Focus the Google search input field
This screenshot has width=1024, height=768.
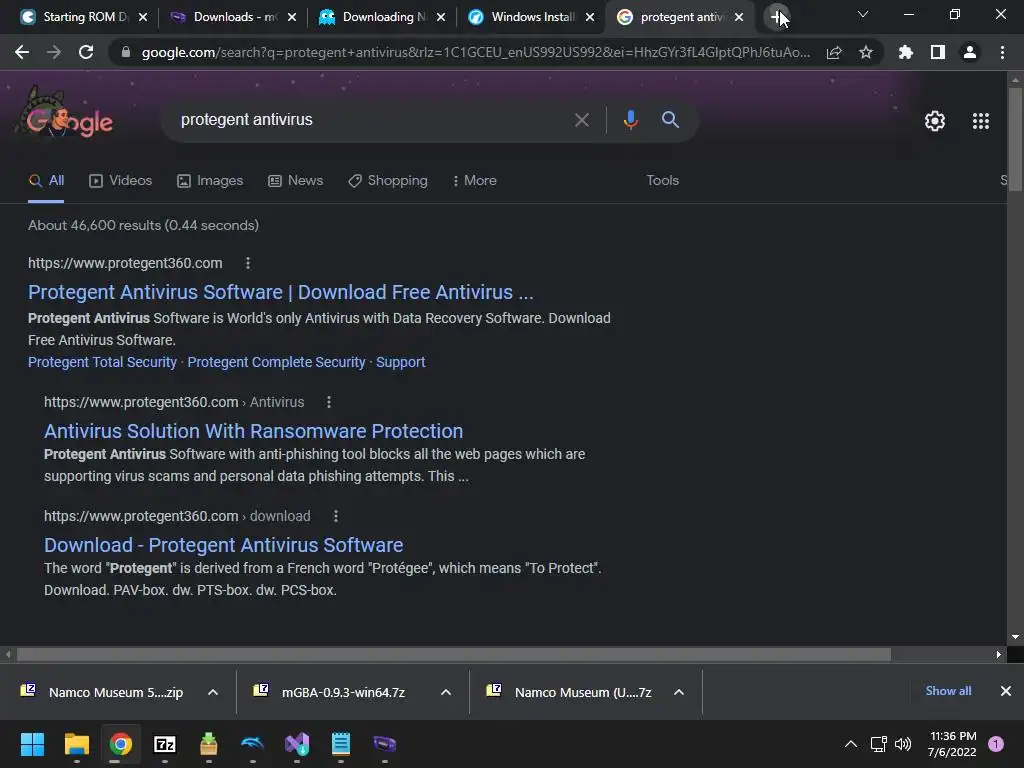(x=372, y=120)
